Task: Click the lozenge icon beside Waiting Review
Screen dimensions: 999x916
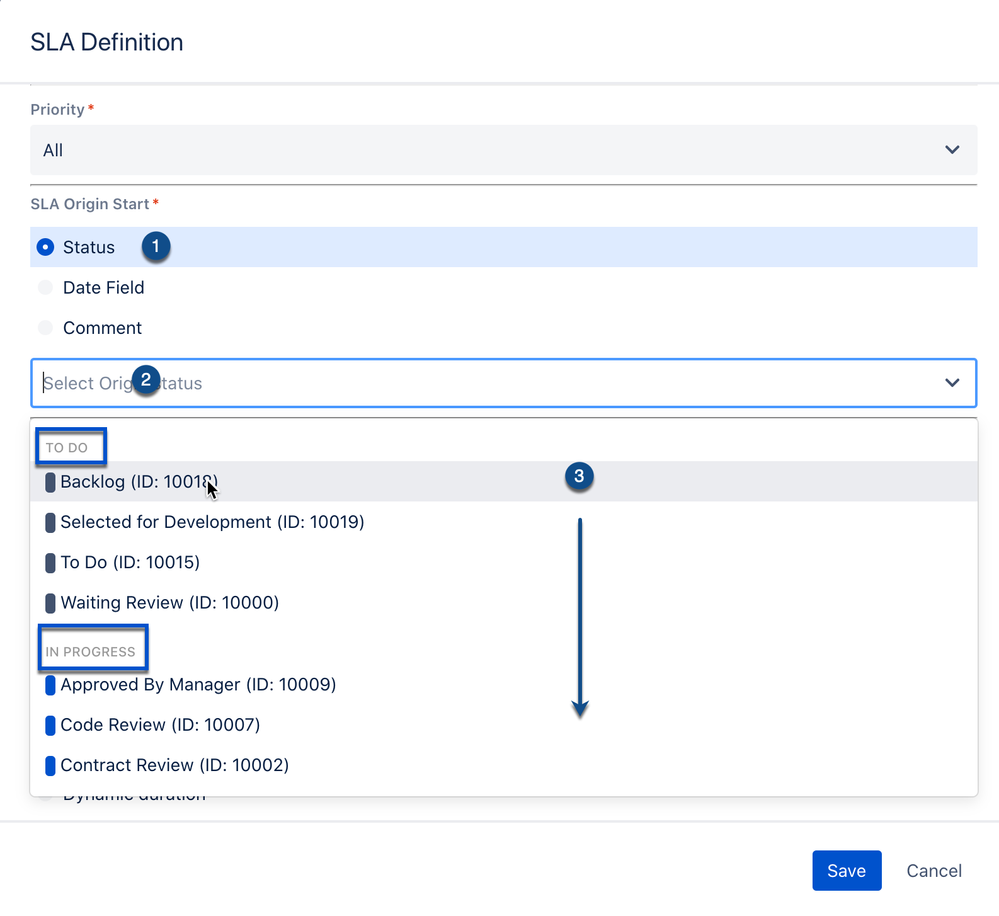Action: [x=51, y=603]
